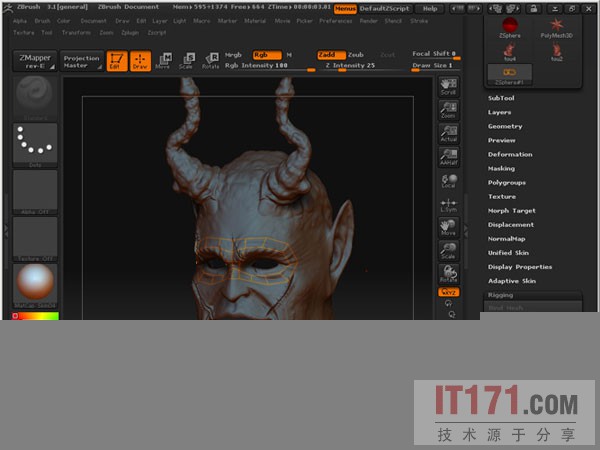Activate the Edit mode button
The image size is (600, 450).
[117, 61]
